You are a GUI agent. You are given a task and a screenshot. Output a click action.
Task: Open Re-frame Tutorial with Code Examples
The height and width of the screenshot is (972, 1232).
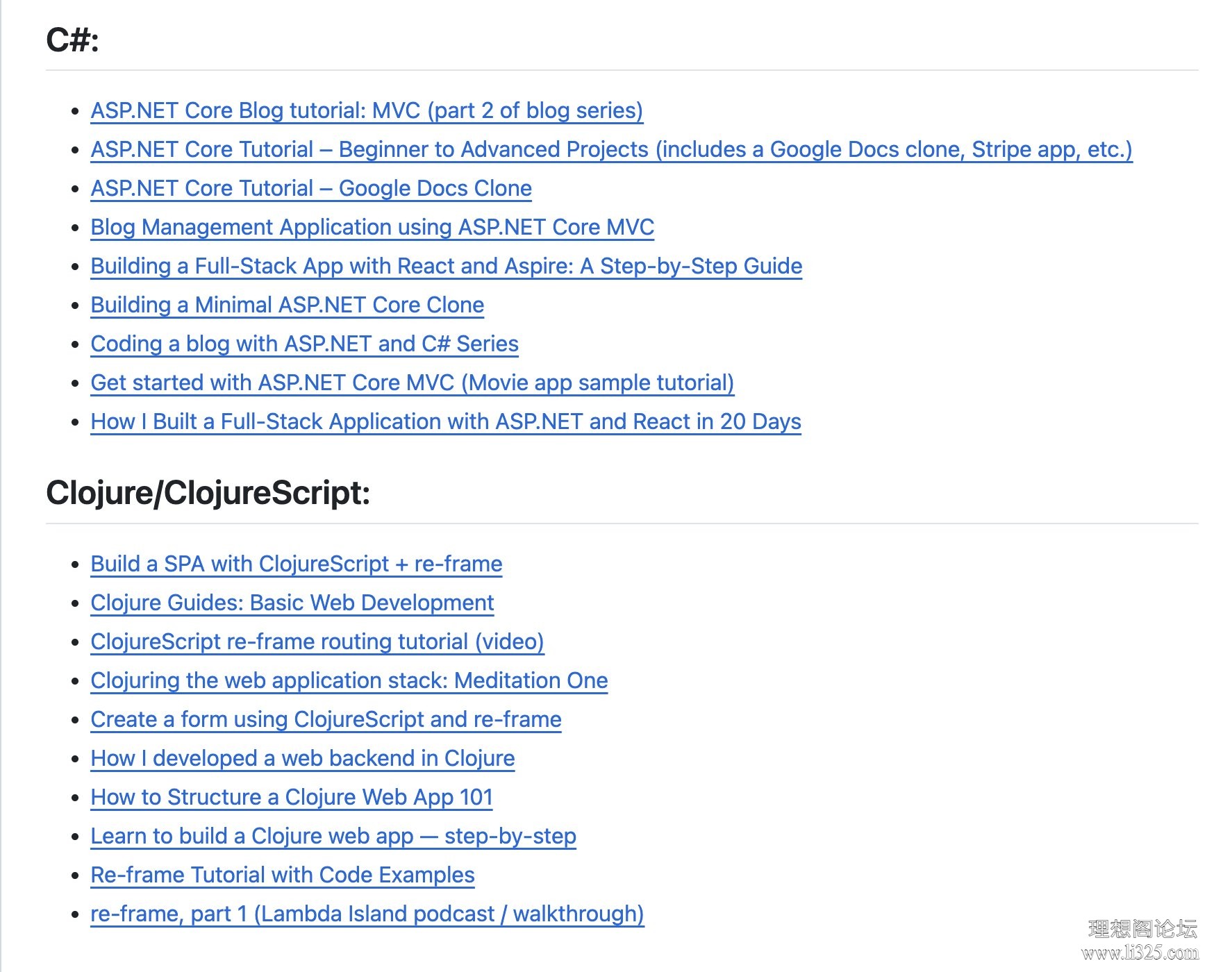pyautogui.click(x=282, y=875)
